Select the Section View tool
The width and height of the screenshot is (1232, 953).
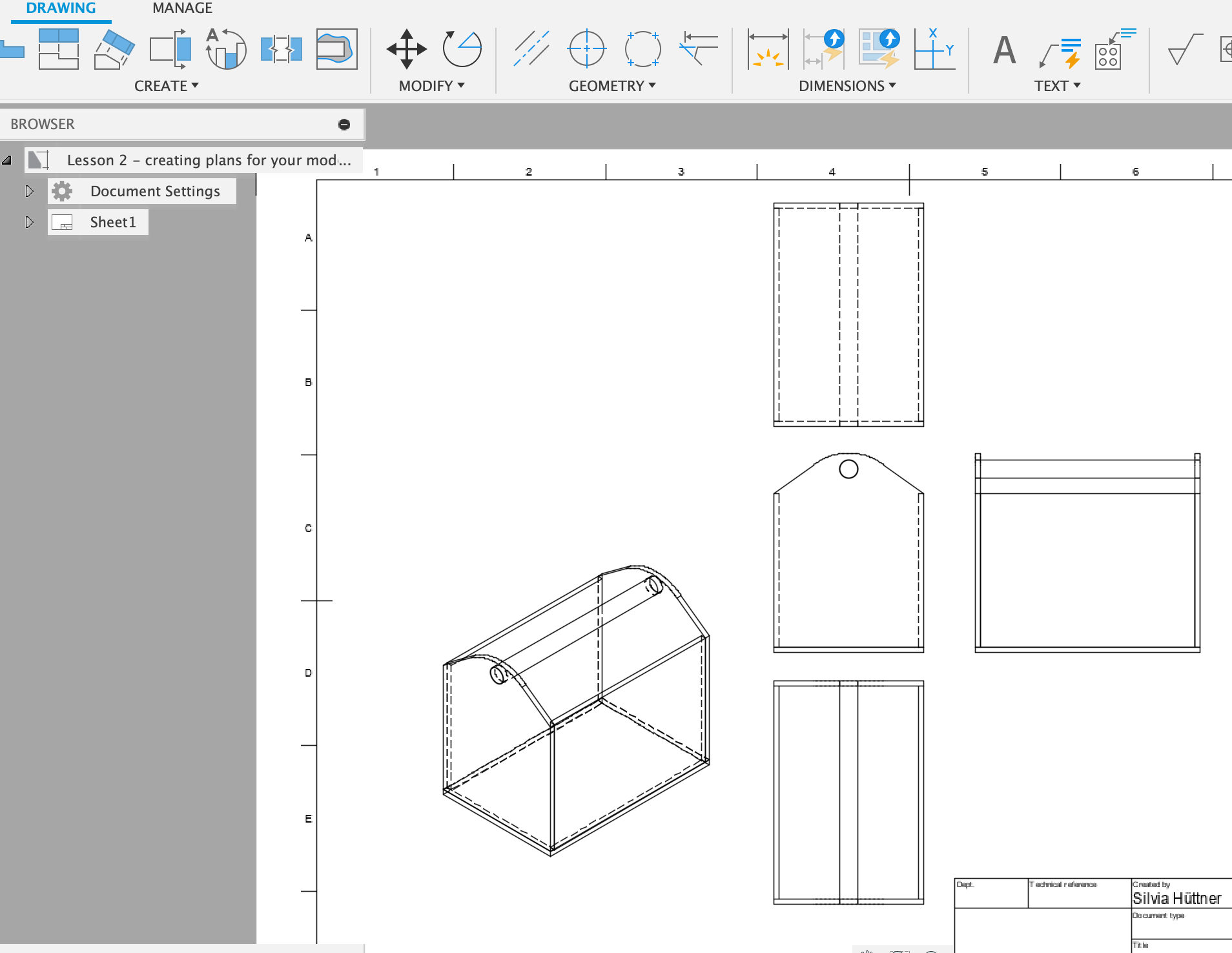[x=170, y=49]
